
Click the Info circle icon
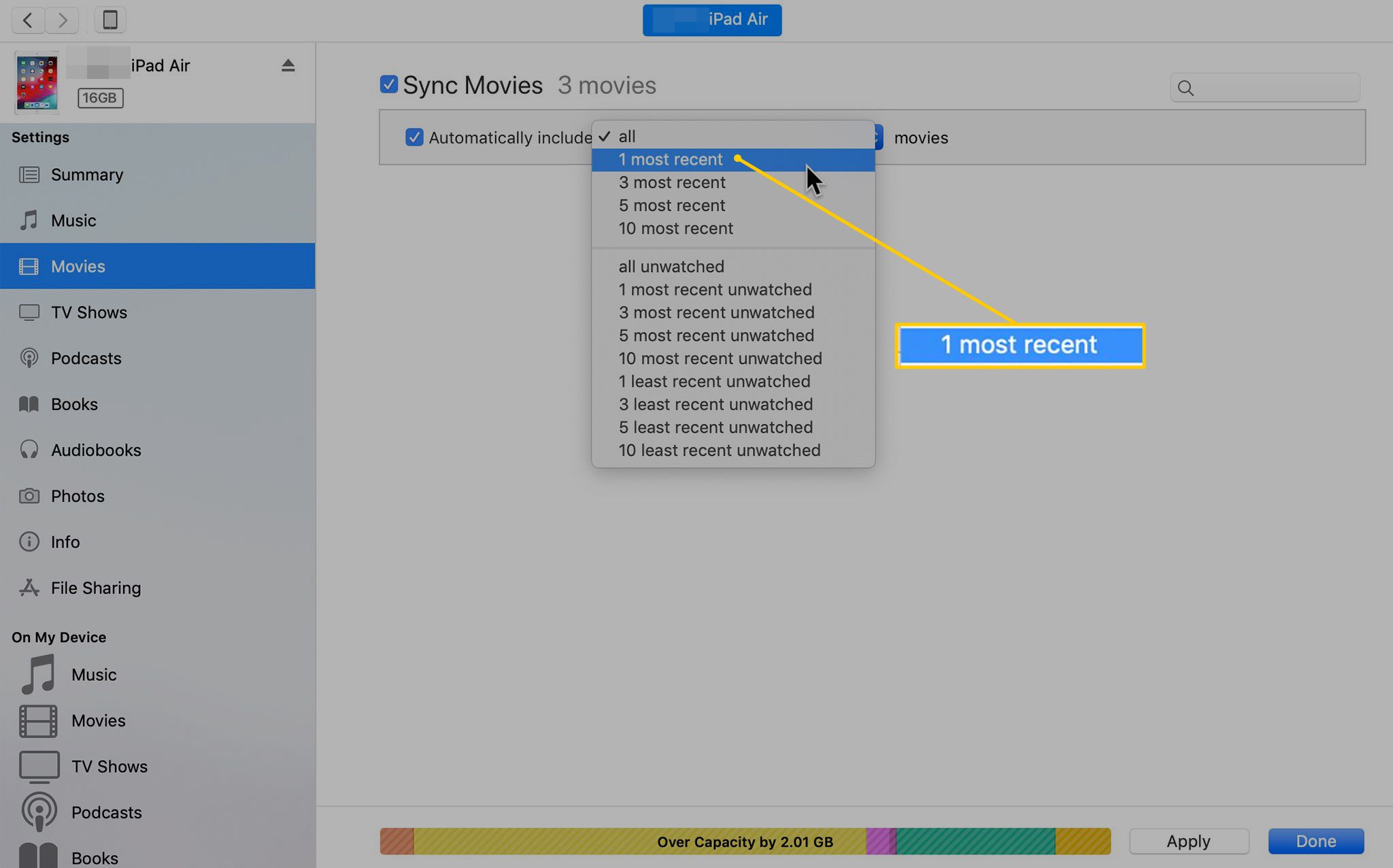[29, 541]
